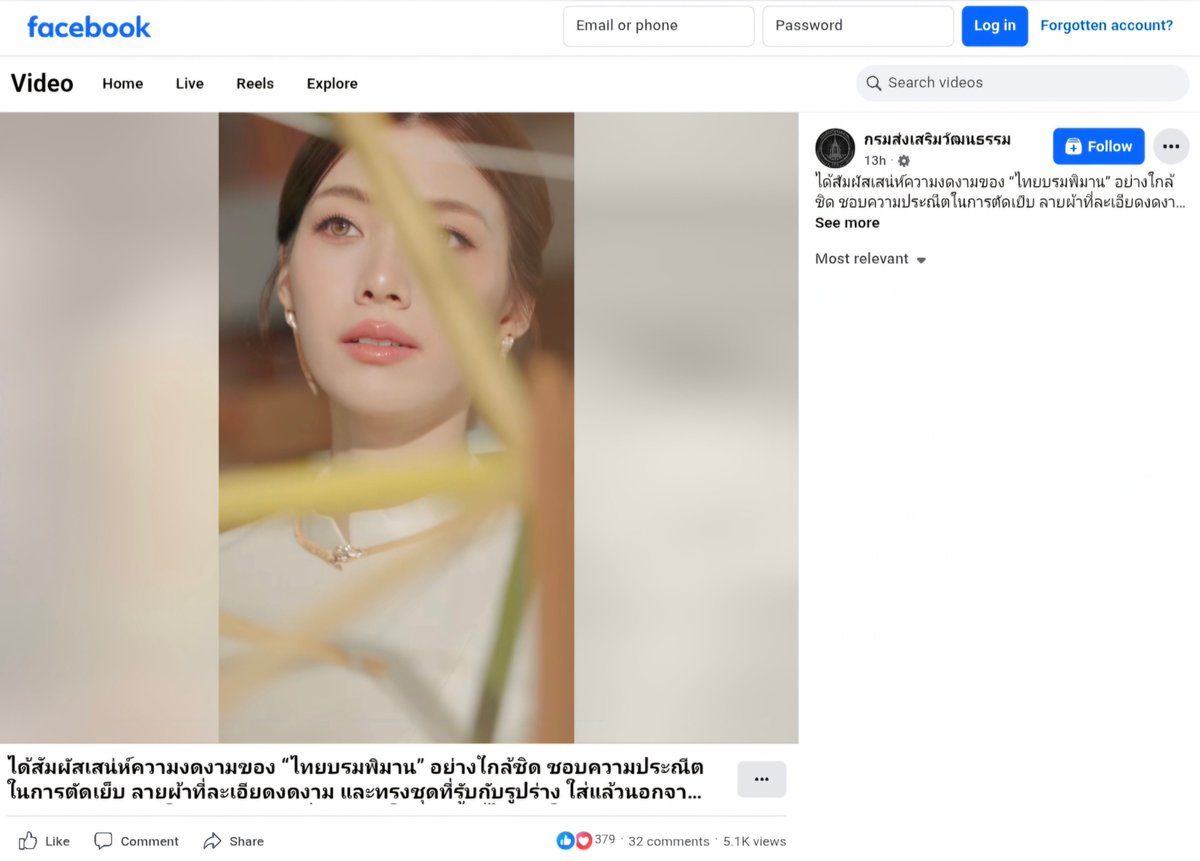Click the Log in button
The width and height of the screenshot is (1200, 861).
tap(995, 26)
